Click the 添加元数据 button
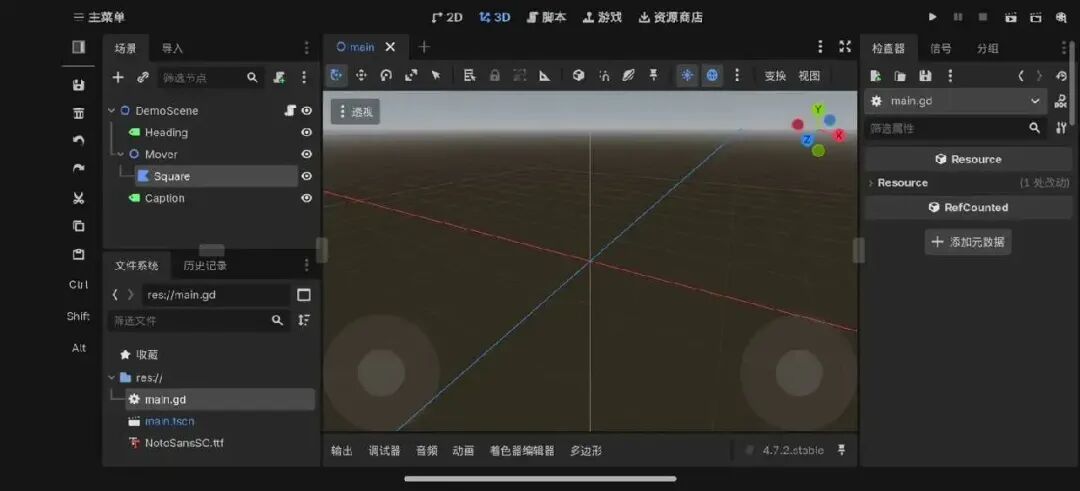 [x=968, y=242]
